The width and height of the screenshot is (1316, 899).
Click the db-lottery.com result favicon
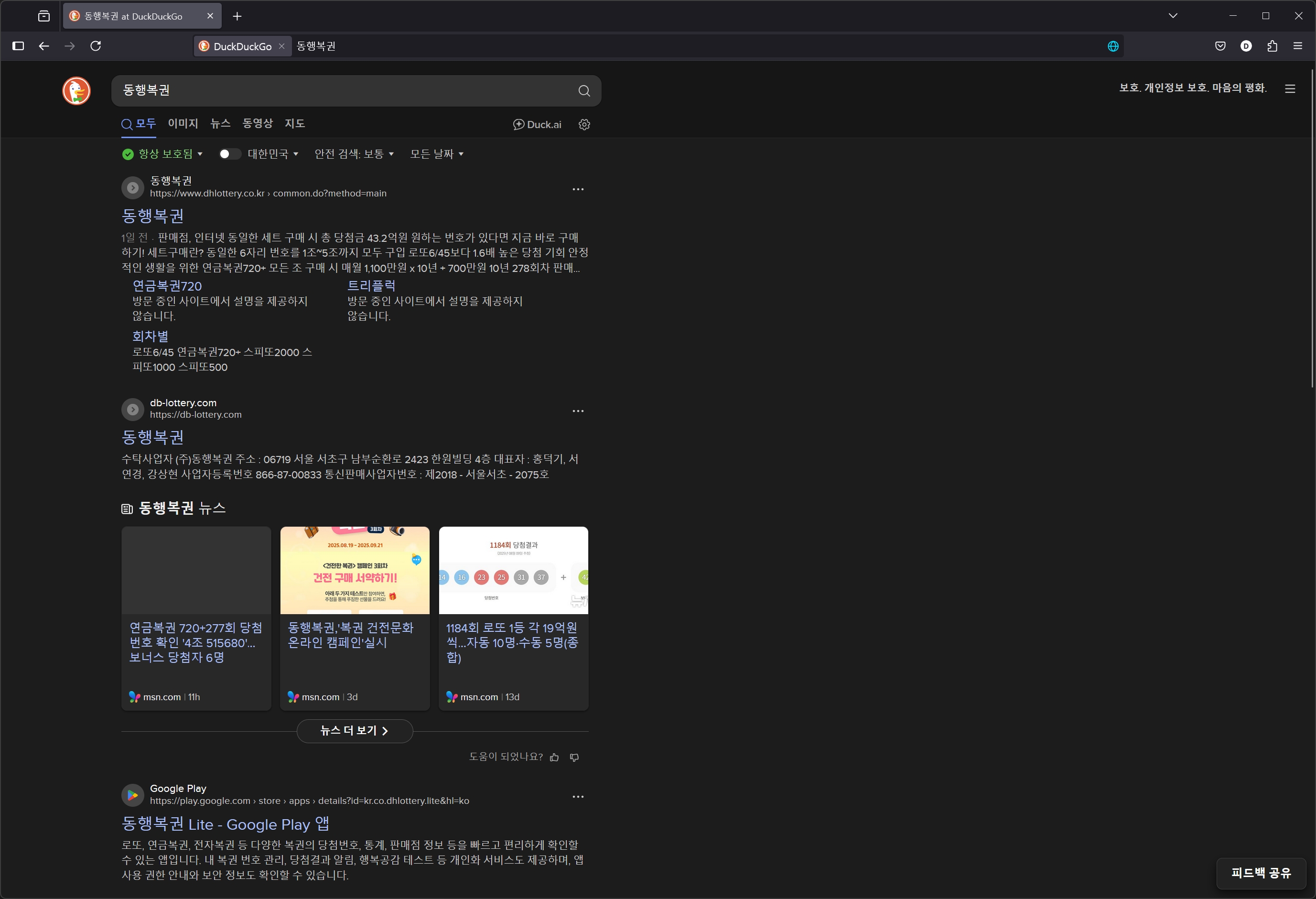(132, 409)
